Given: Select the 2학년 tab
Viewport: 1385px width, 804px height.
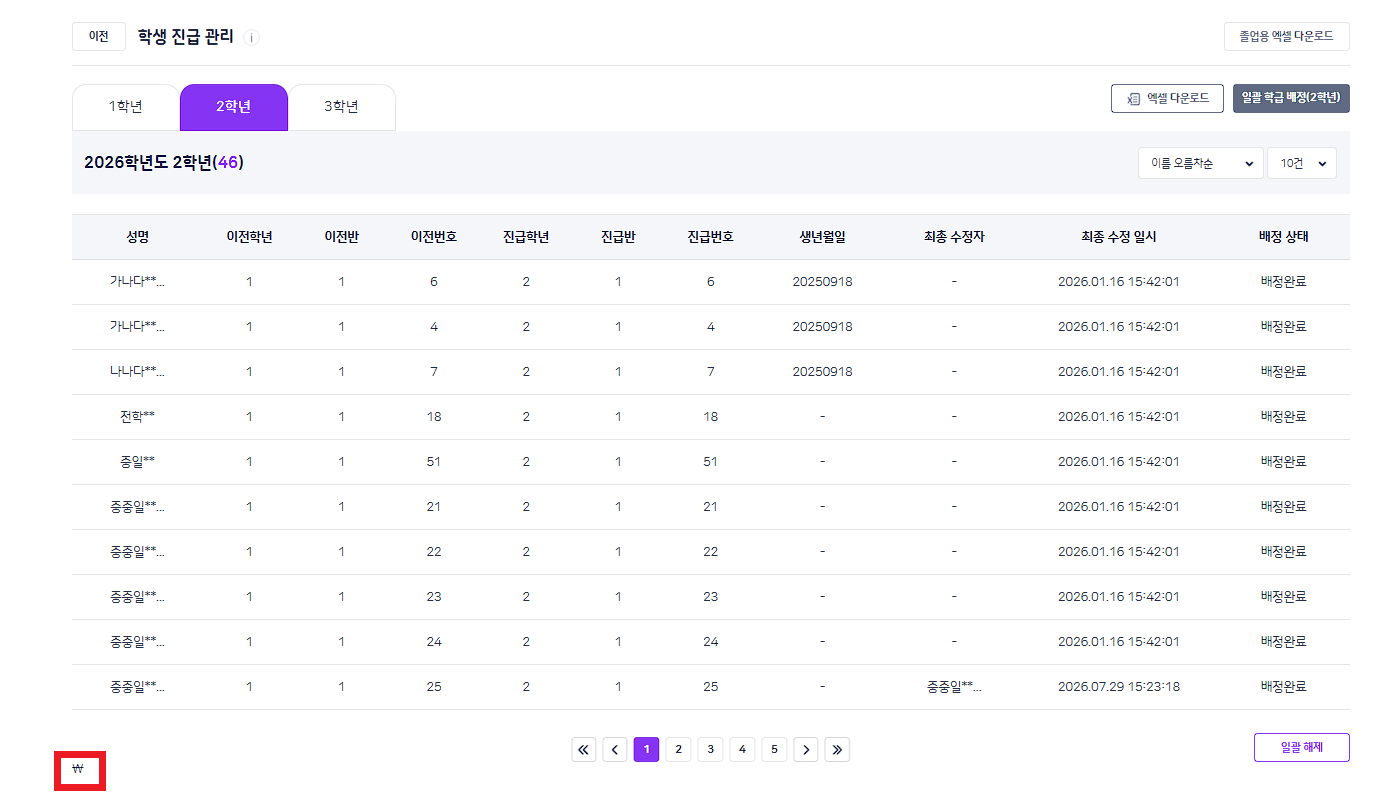Looking at the screenshot, I should click(x=234, y=107).
